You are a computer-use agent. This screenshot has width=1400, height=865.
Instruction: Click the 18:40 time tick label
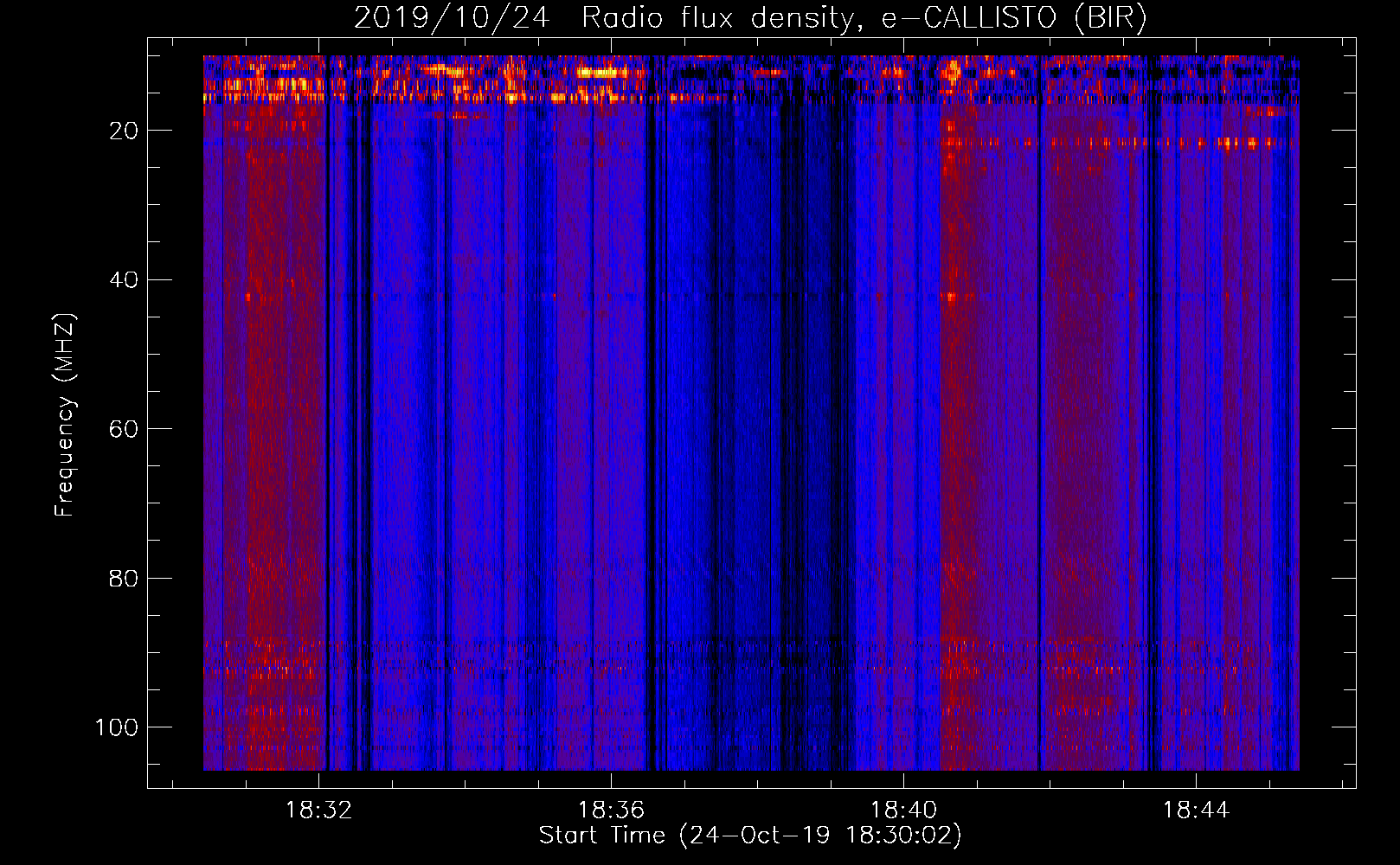[903, 811]
